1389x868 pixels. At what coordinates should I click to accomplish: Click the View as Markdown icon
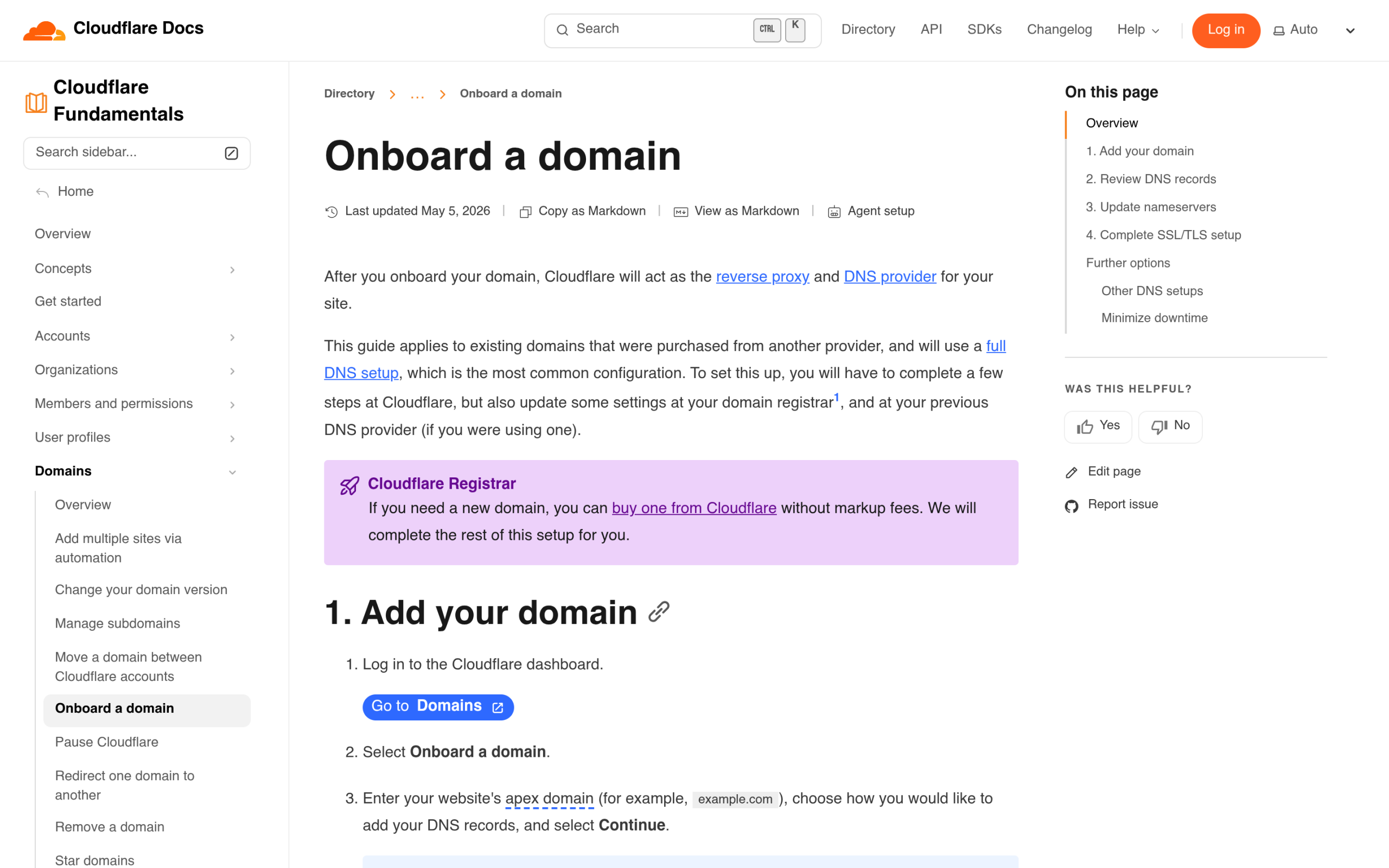681,212
